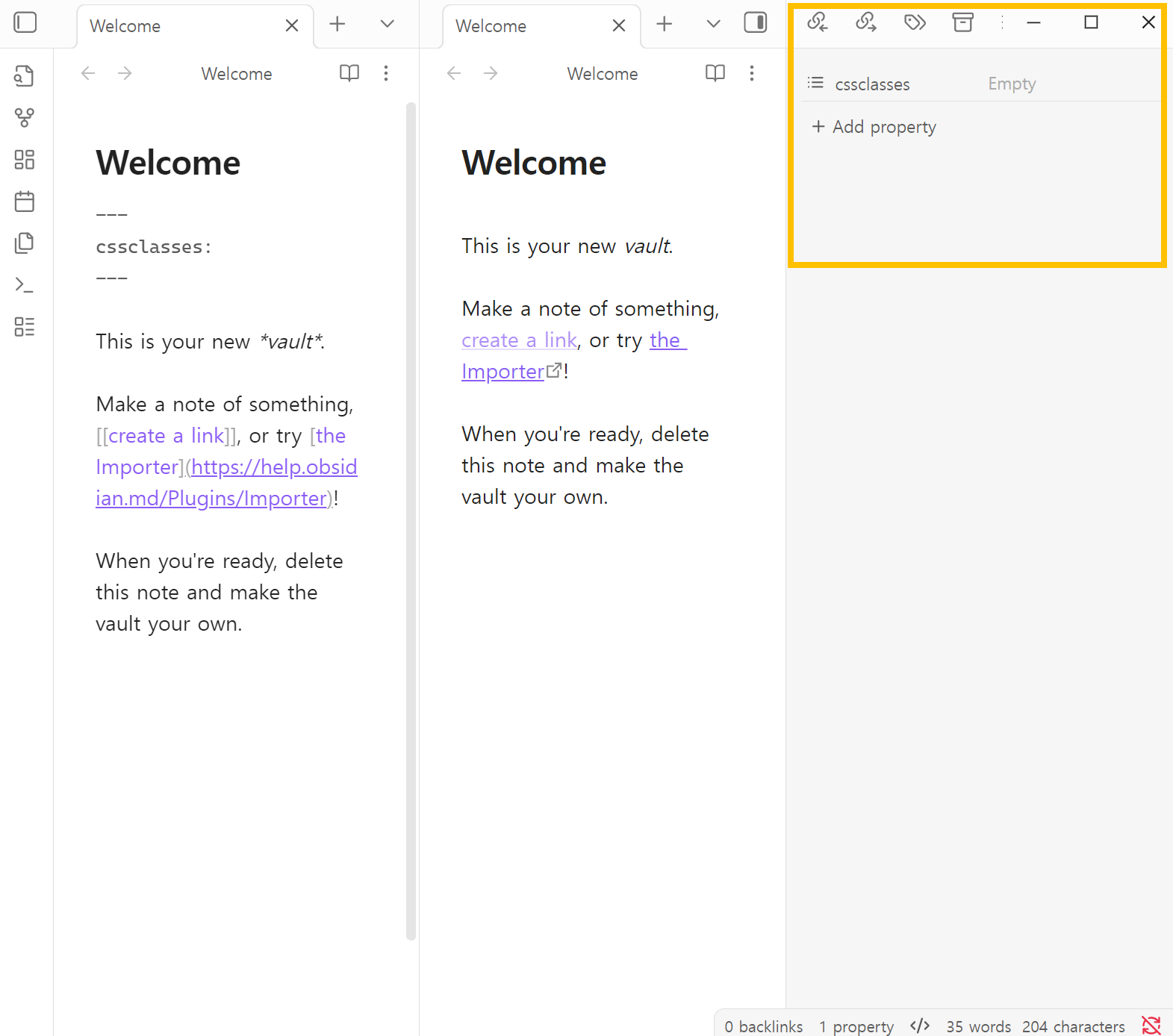Click the bottom list-style ribbon icon
The image size is (1173, 1036).
(x=25, y=326)
